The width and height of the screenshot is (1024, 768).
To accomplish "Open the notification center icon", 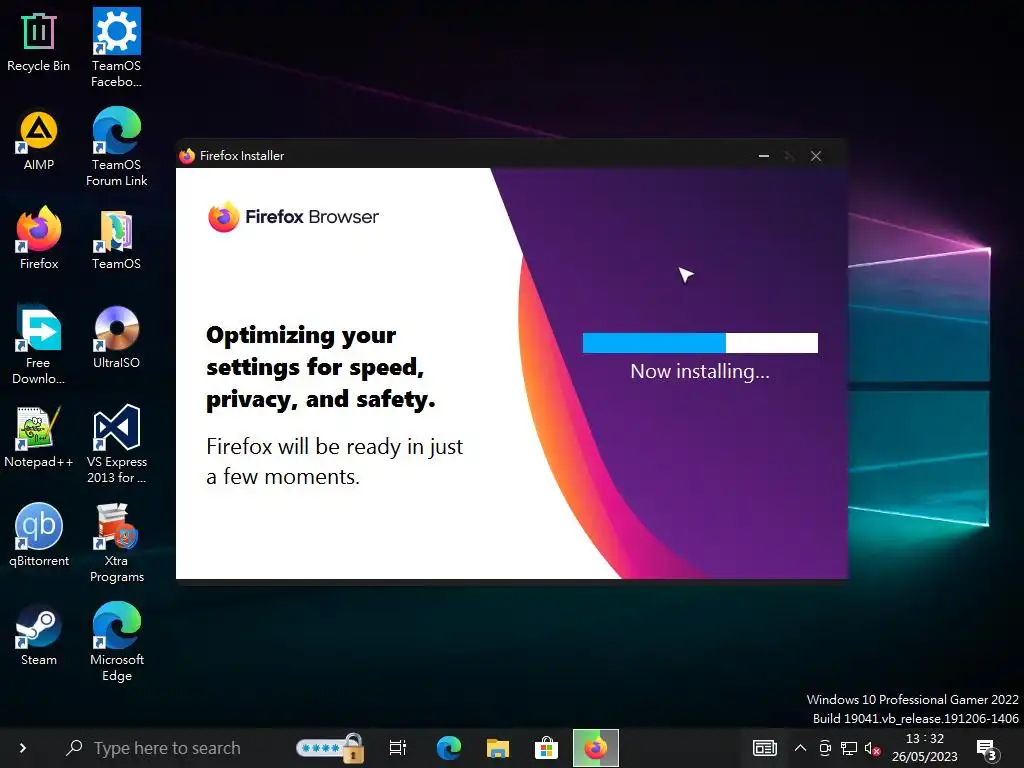I will click(987, 749).
